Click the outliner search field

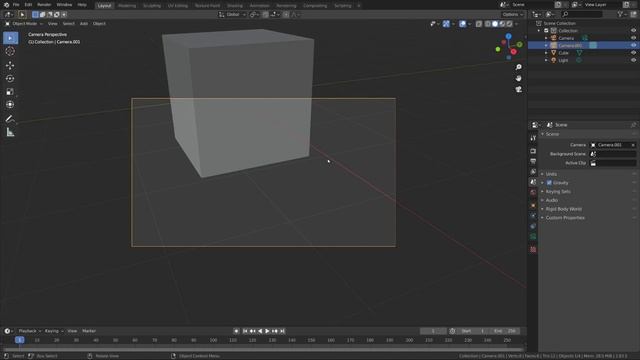[582, 14]
